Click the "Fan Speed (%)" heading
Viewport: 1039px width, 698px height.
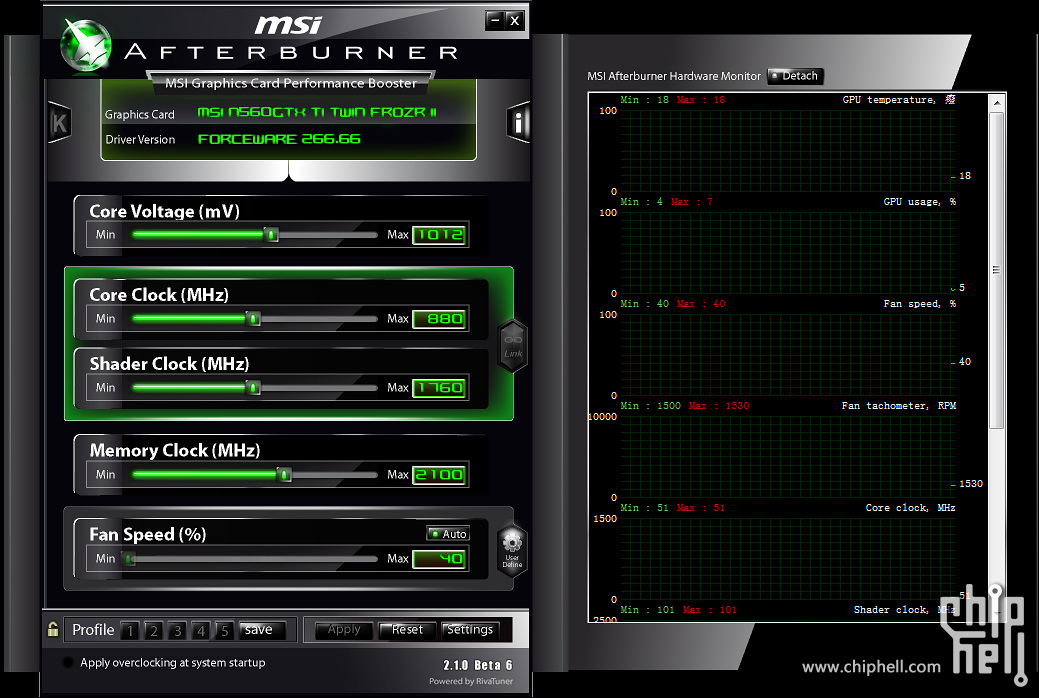pos(148,534)
